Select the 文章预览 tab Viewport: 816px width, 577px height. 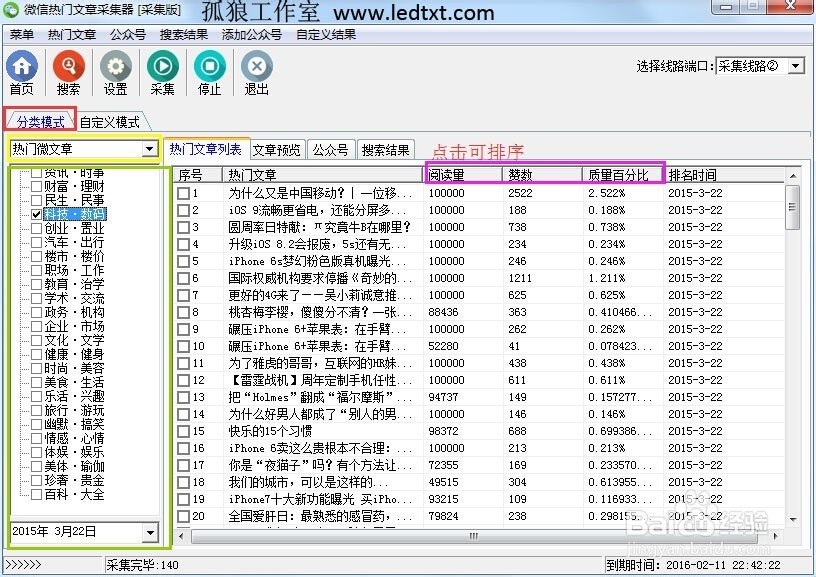click(276, 150)
